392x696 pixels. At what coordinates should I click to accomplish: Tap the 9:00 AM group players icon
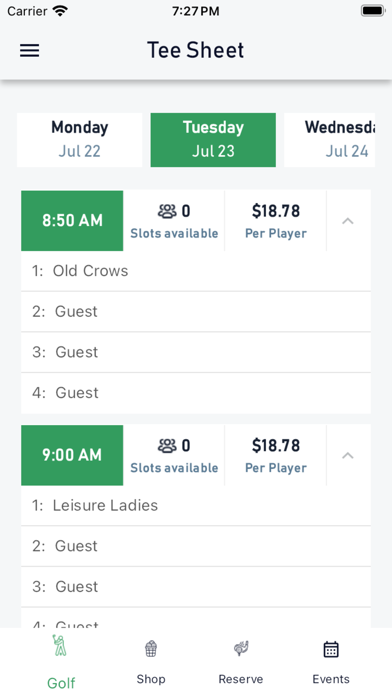[x=167, y=446]
